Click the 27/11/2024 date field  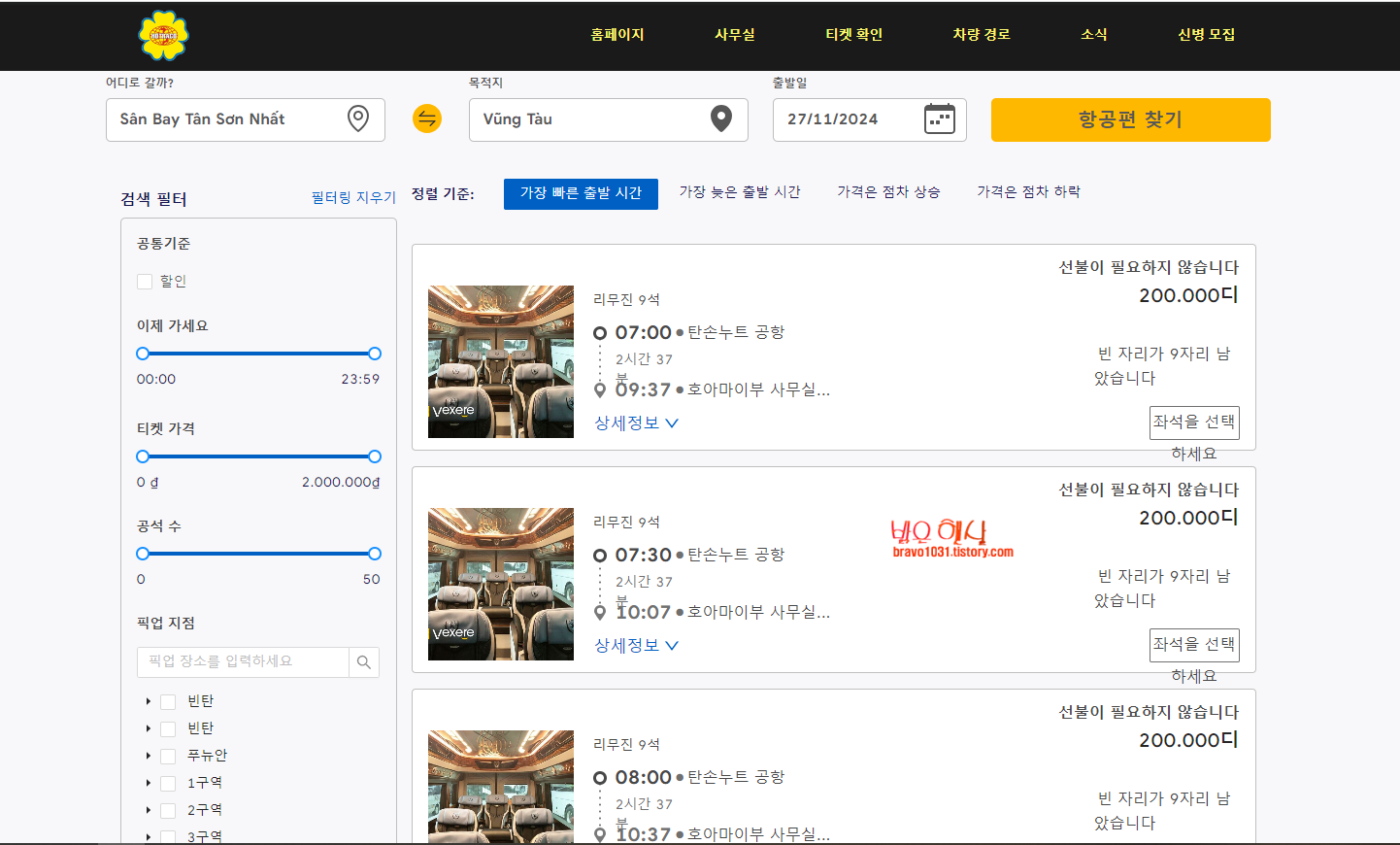[x=870, y=119]
